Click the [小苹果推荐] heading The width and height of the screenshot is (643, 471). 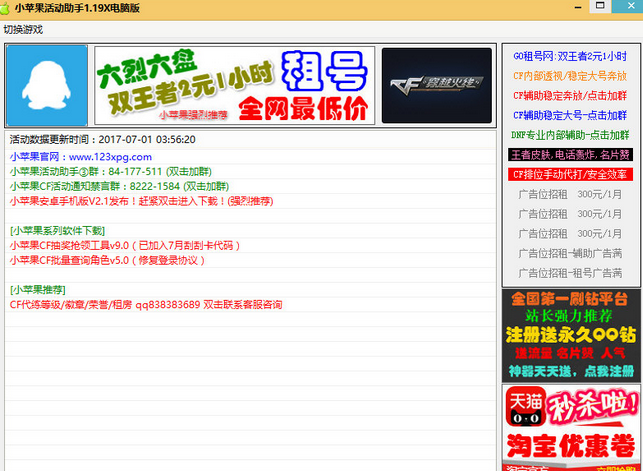[38, 290]
